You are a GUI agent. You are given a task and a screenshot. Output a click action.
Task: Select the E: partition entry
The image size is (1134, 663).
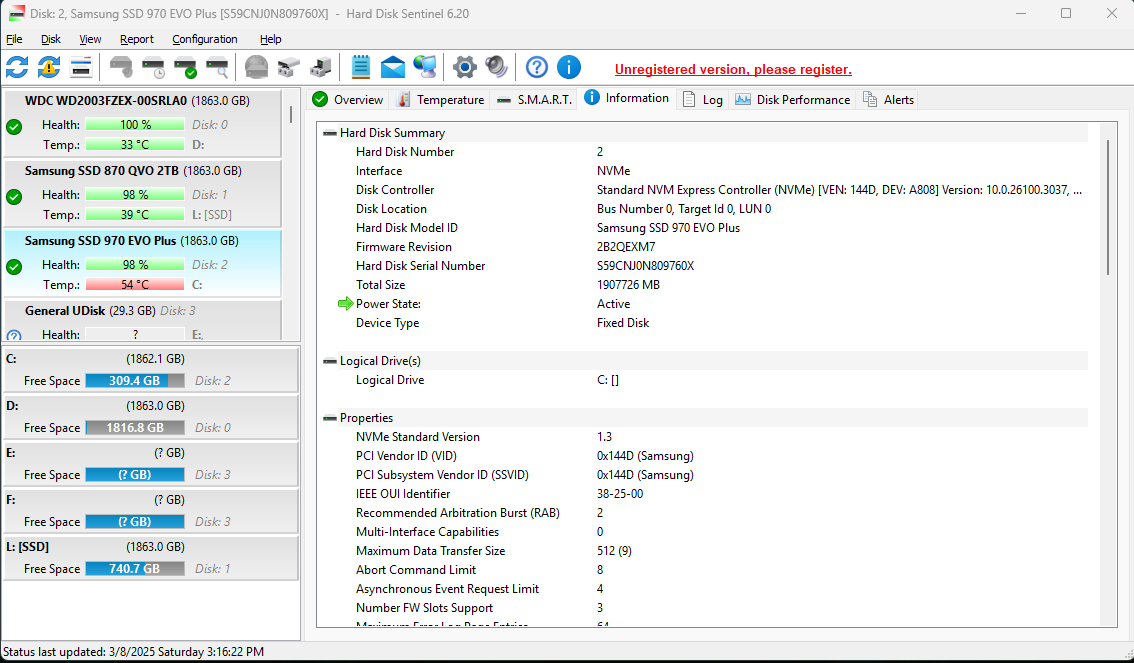point(150,463)
